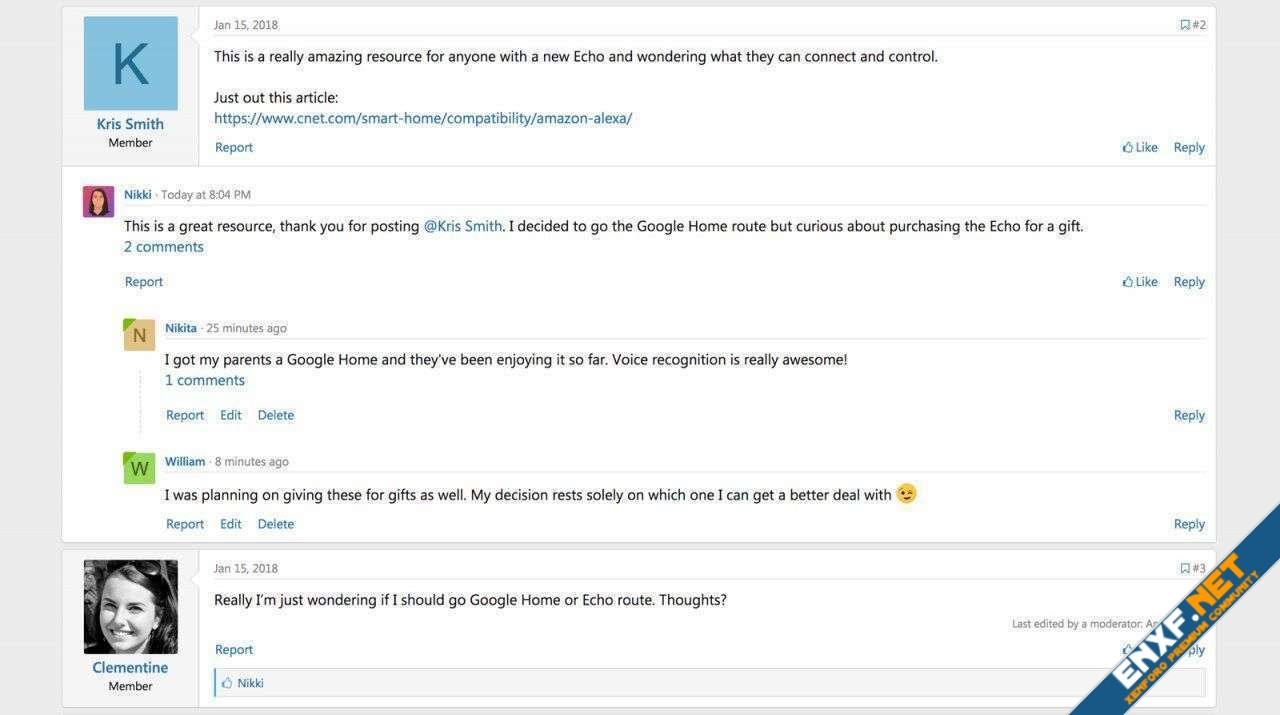Click the @Kris Smith mention link
The height and width of the screenshot is (715, 1280).
pos(463,226)
